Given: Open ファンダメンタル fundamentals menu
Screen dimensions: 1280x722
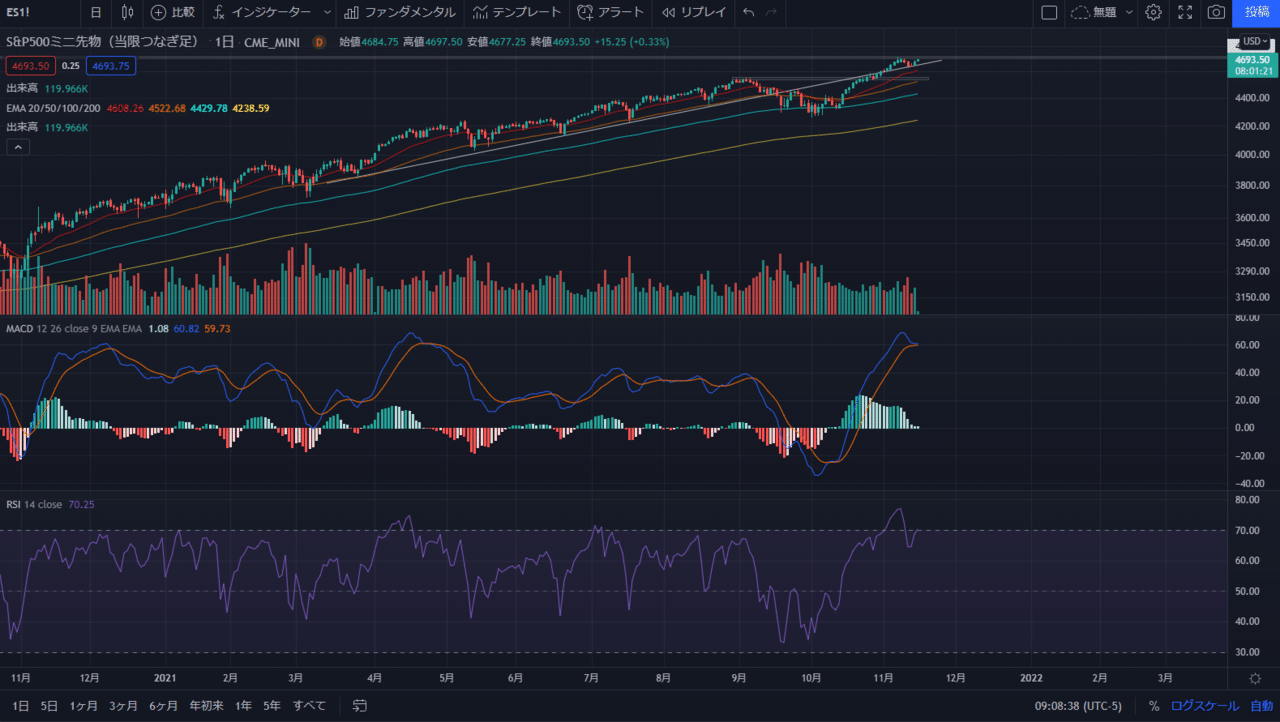Looking at the screenshot, I should 399,12.
